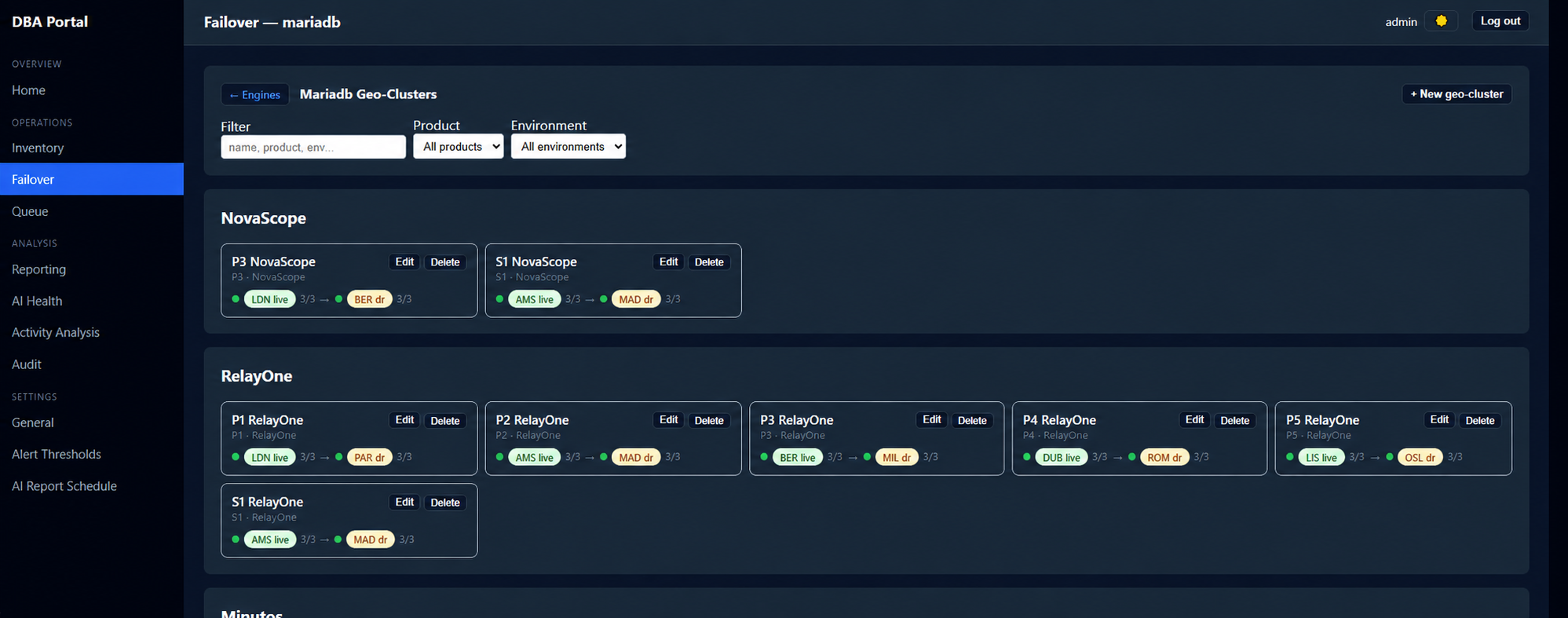
Task: Open the Audit page
Action: click(92, 364)
